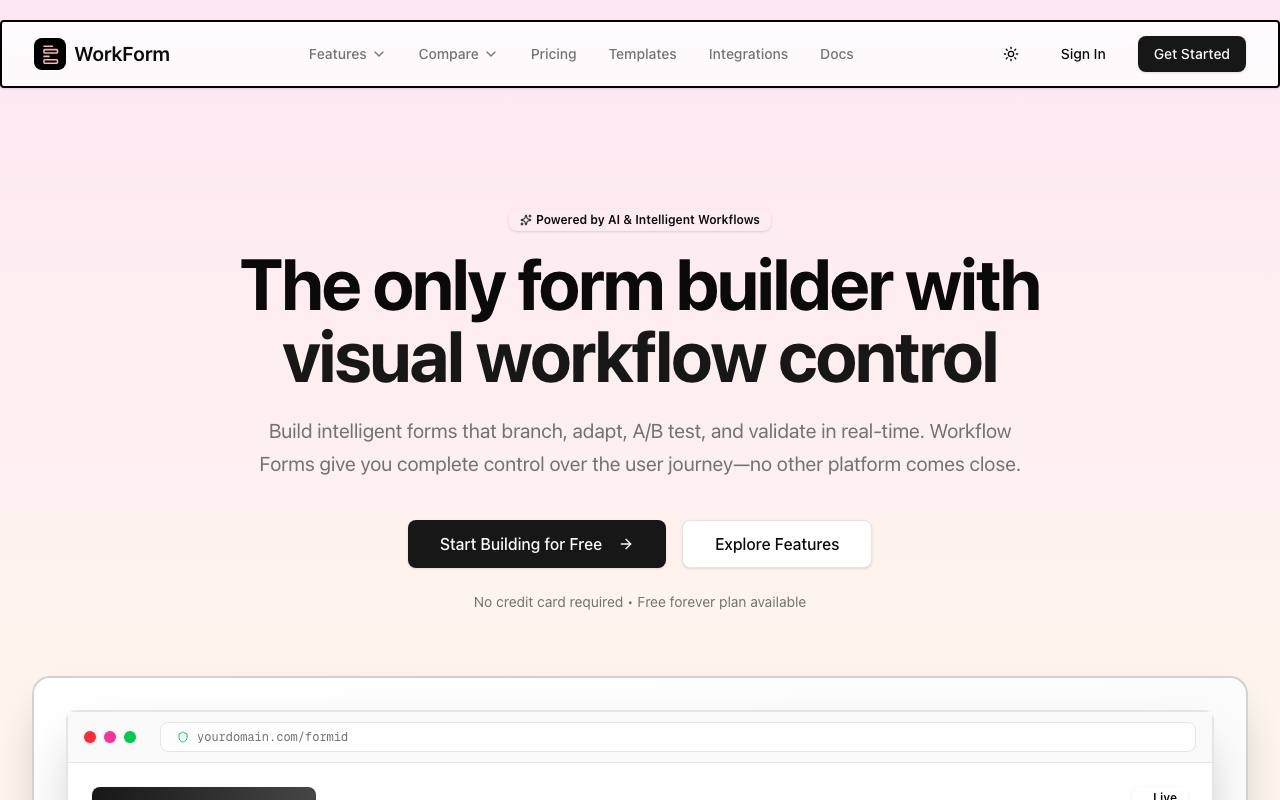Toggle the light/dark theme sun icon
Screen dimensions: 1280x800
(1011, 54)
